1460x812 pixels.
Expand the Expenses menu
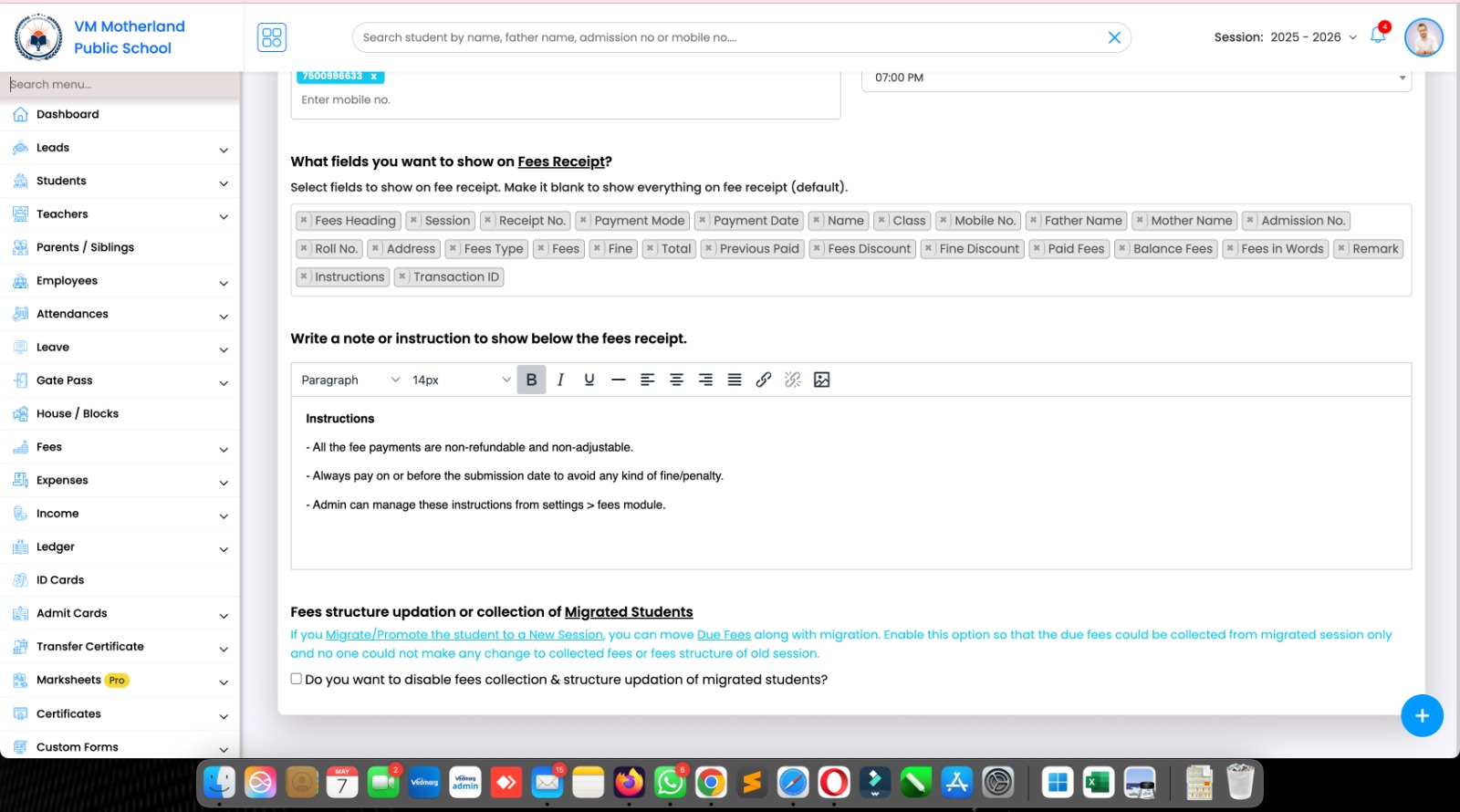click(224, 483)
